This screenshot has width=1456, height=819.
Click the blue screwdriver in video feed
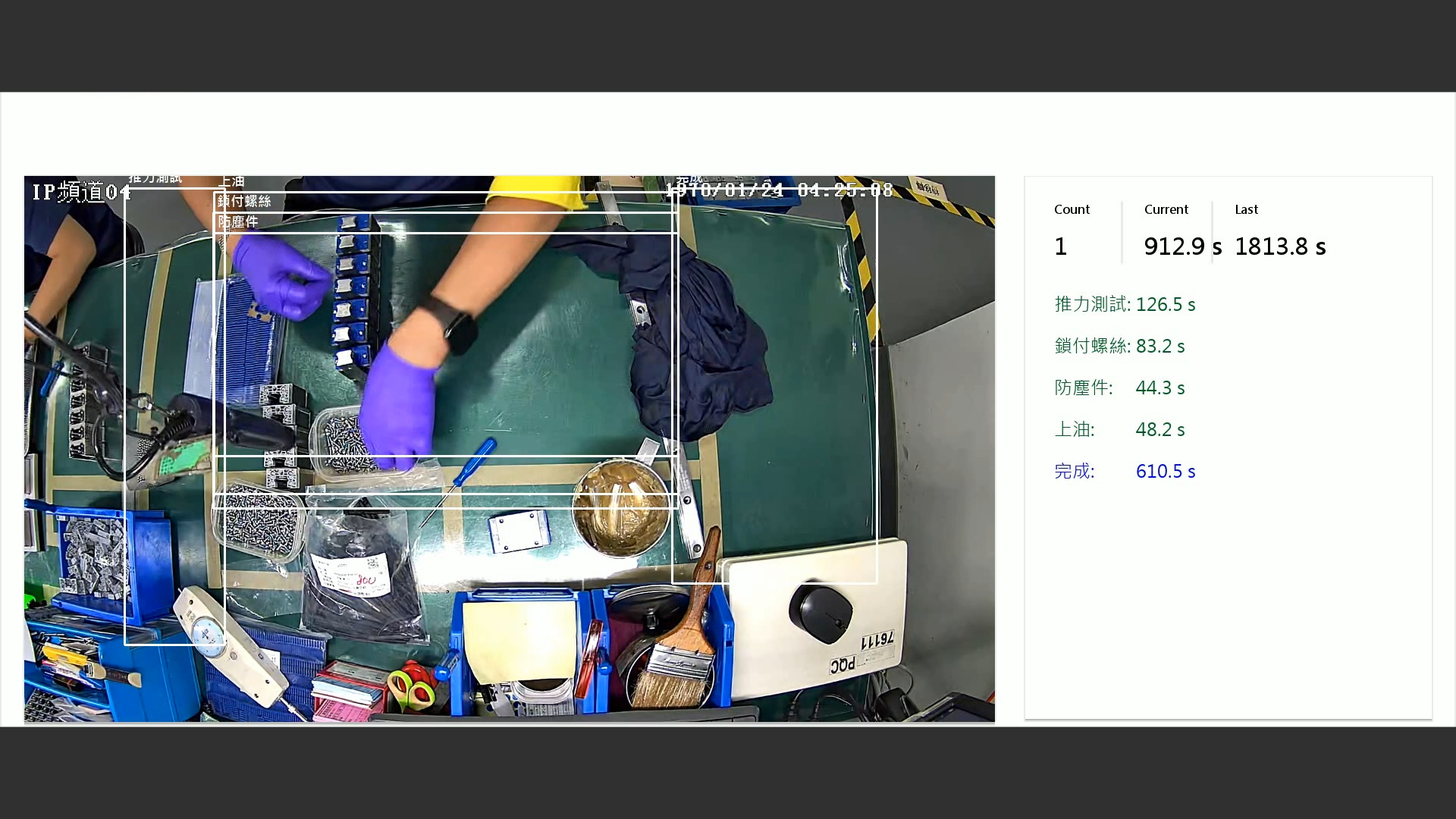[x=474, y=461]
